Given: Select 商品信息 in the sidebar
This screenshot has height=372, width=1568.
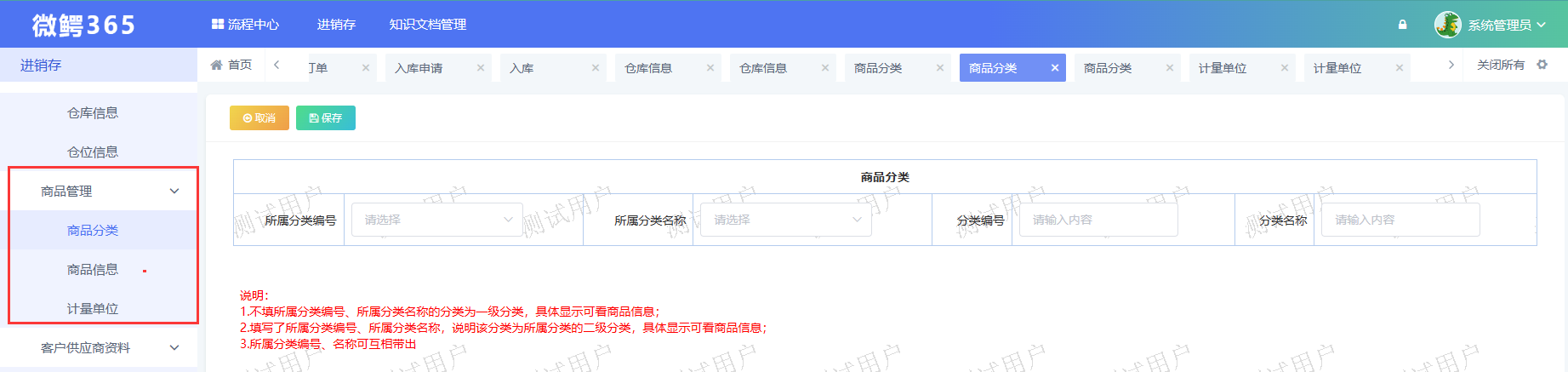Looking at the screenshot, I should (93, 270).
